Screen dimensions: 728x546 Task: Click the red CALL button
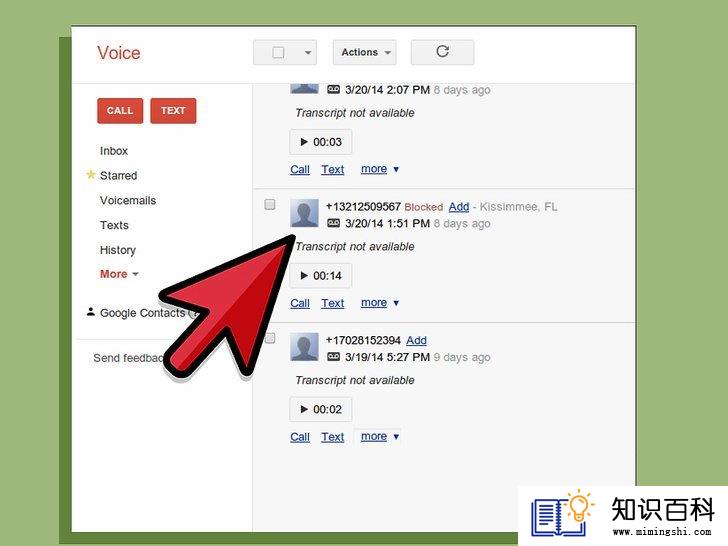(x=120, y=110)
